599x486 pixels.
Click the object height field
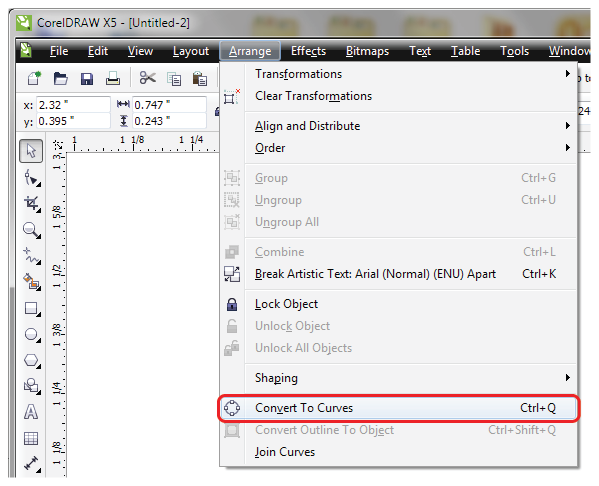(x=169, y=121)
